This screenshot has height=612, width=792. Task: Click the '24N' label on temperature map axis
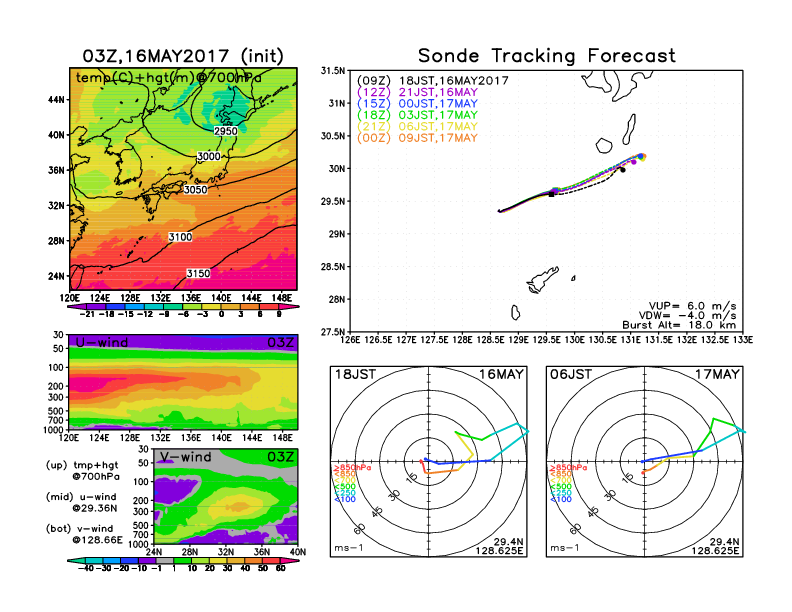tap(56, 276)
